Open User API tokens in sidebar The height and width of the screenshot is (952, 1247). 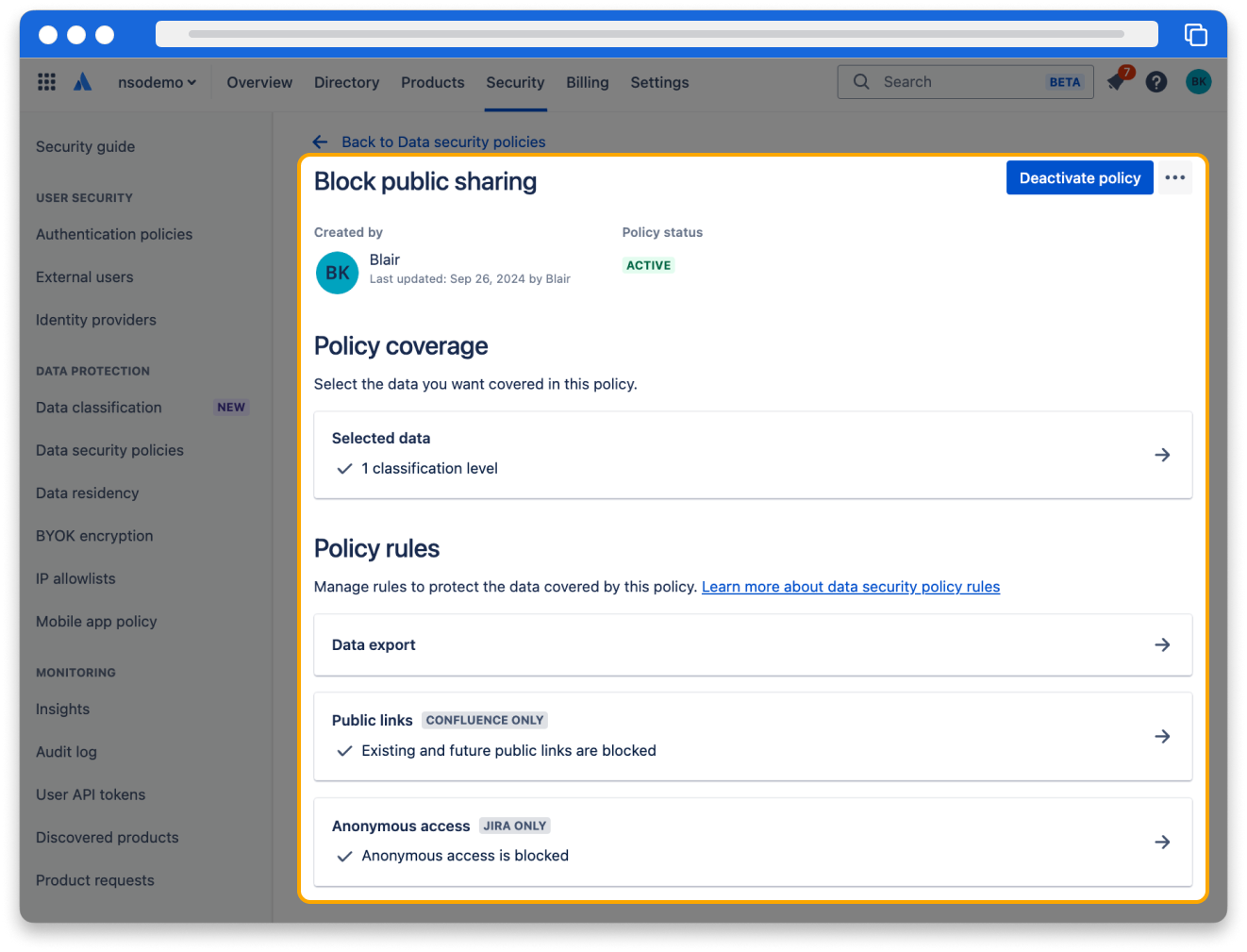[x=91, y=794]
